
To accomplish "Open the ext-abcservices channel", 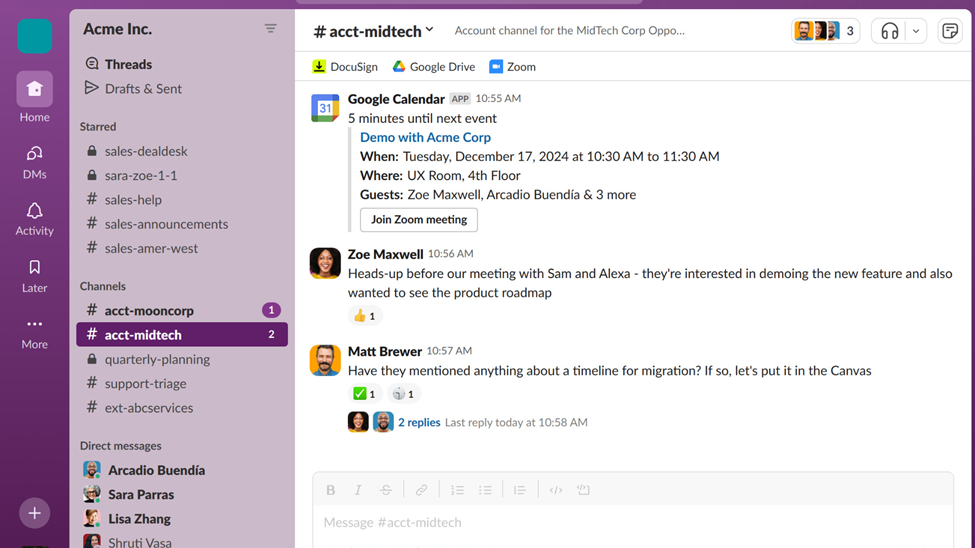I will tap(182, 408).
